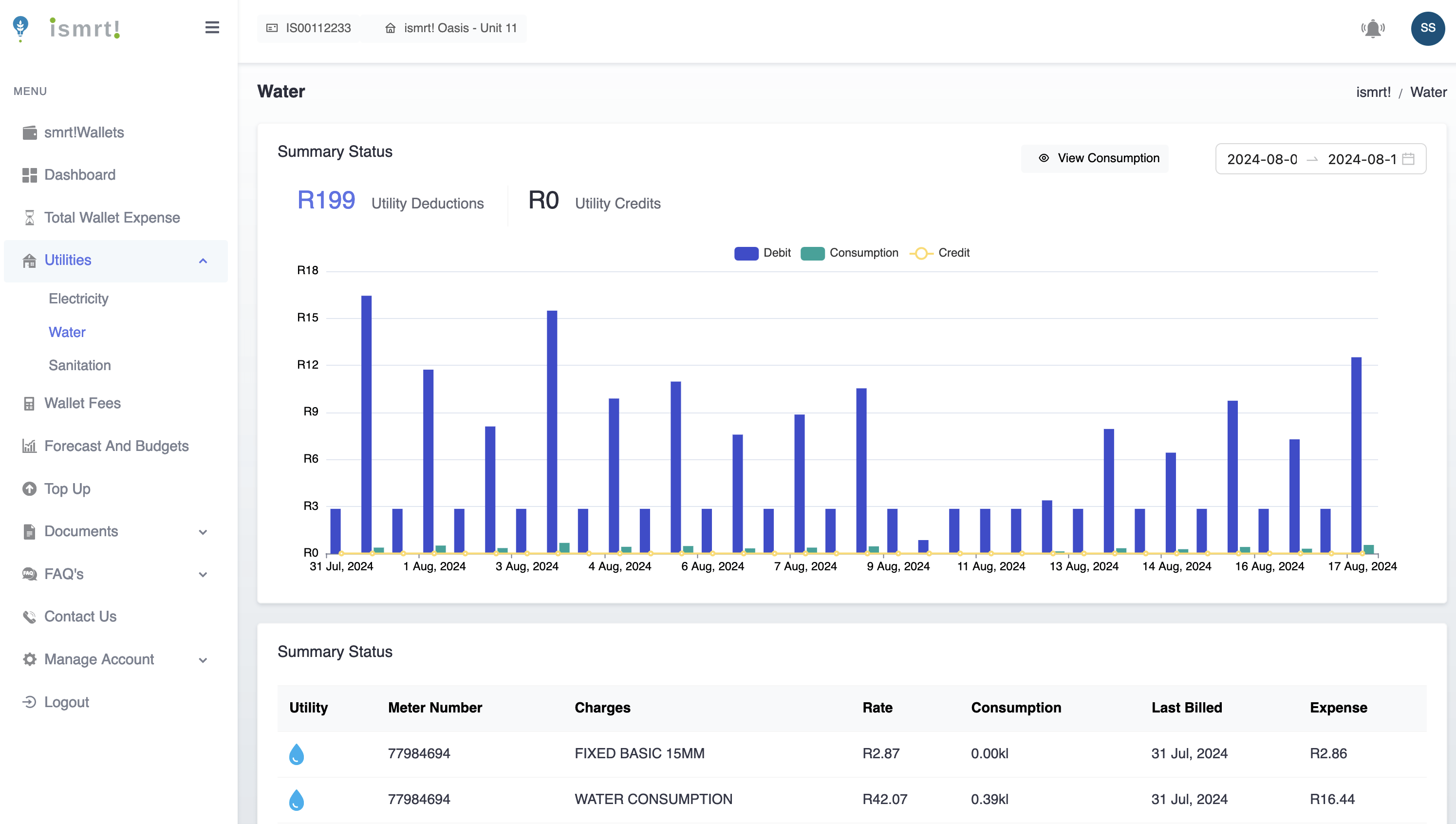Click the Logout icon in sidebar
Screen dimensions: 1456x824
[29, 702]
